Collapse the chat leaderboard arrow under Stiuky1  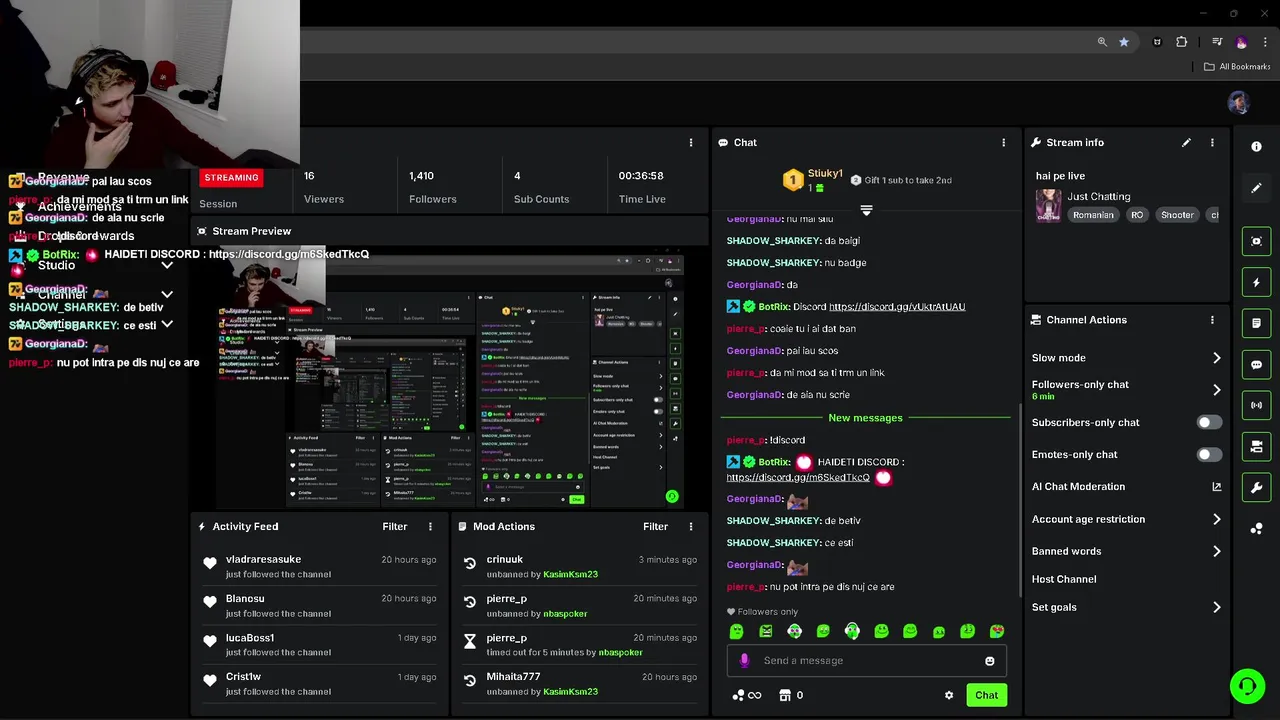pyautogui.click(x=866, y=210)
